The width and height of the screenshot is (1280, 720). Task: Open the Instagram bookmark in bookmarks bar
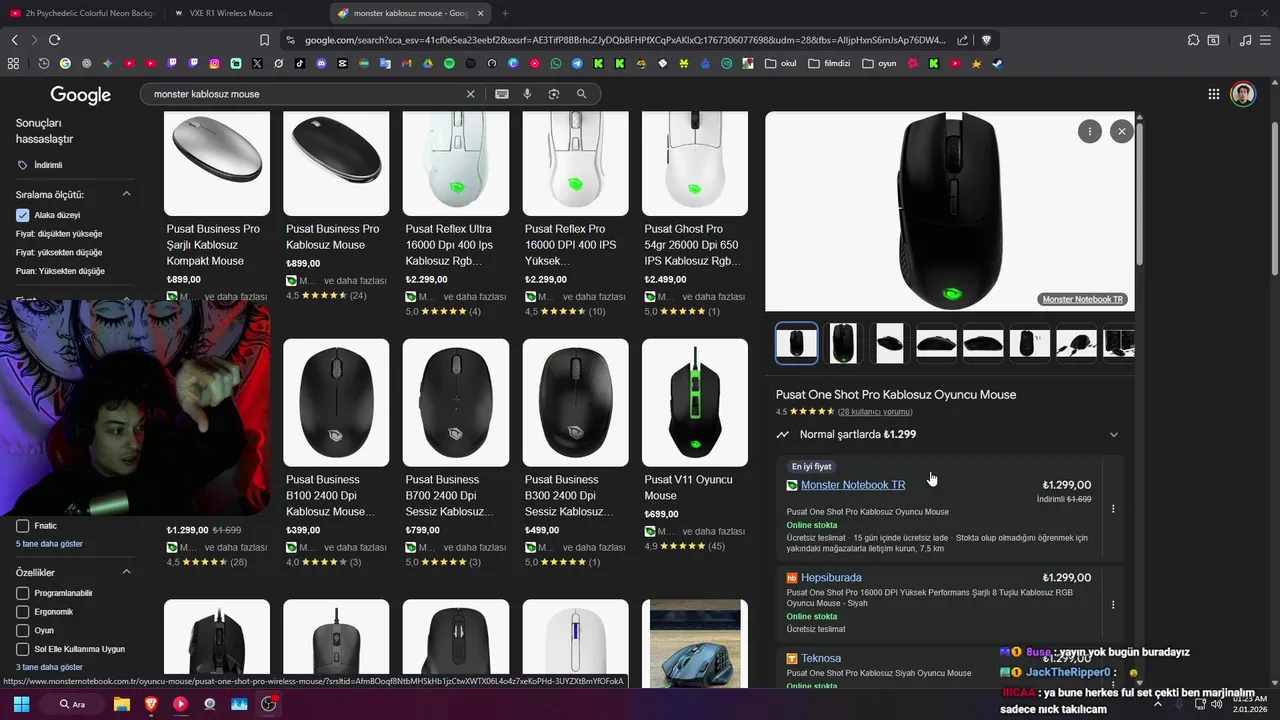[x=214, y=63]
